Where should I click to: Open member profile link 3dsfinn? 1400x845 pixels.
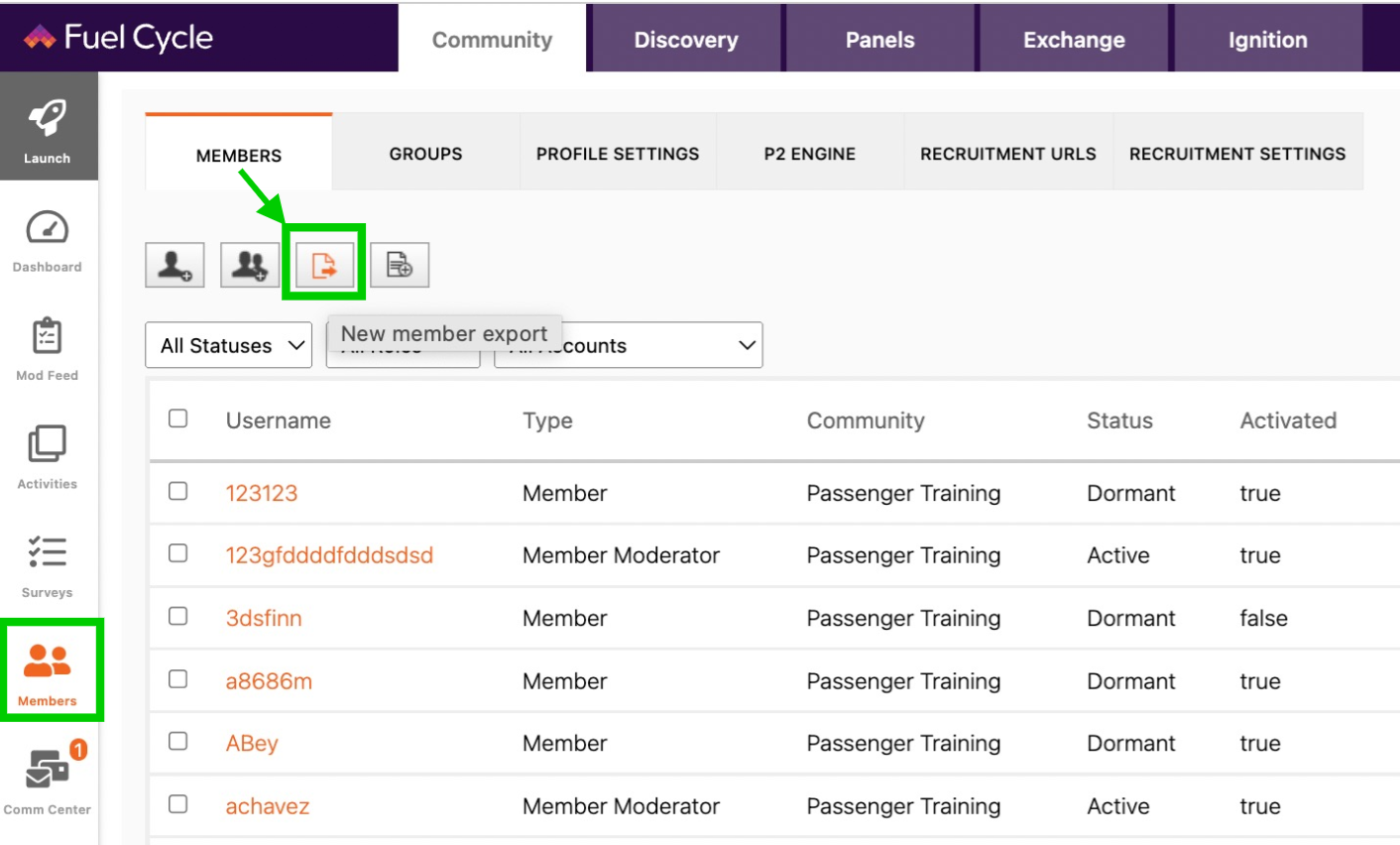(x=264, y=618)
